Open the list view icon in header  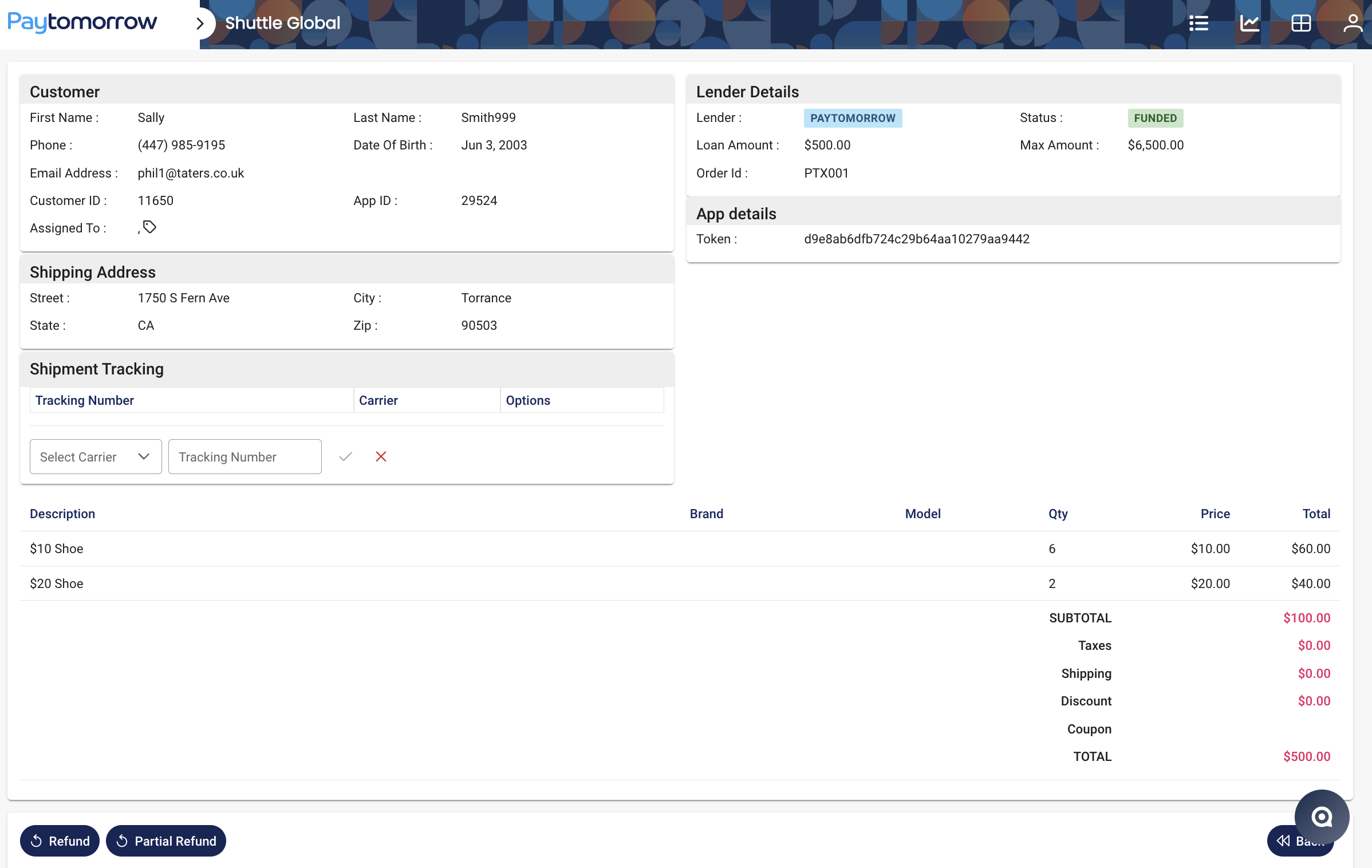click(x=1198, y=23)
